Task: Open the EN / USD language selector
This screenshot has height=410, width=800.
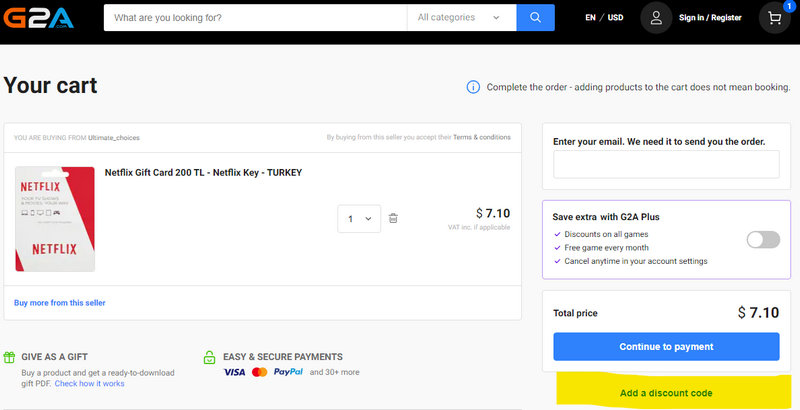Action: pyautogui.click(x=603, y=18)
